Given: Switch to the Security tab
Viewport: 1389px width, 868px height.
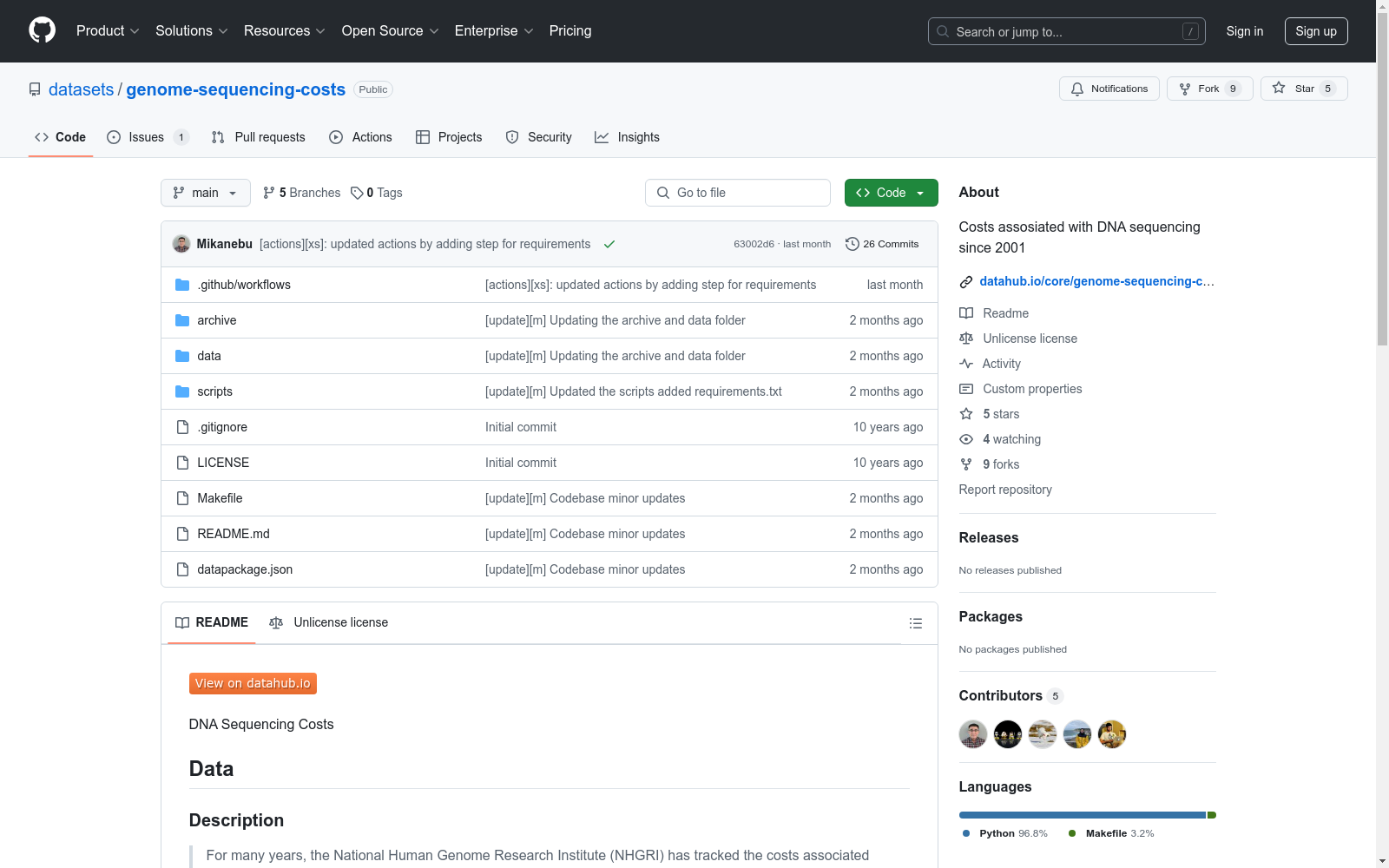Looking at the screenshot, I should pos(538,137).
